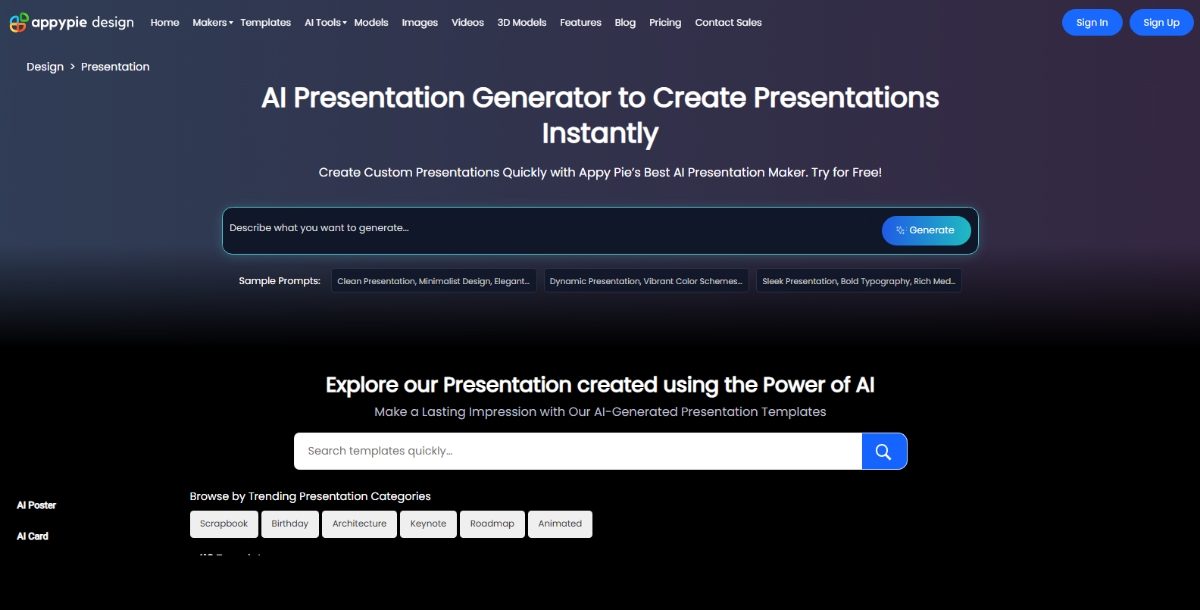Open the Templates page from the navbar

tap(265, 22)
